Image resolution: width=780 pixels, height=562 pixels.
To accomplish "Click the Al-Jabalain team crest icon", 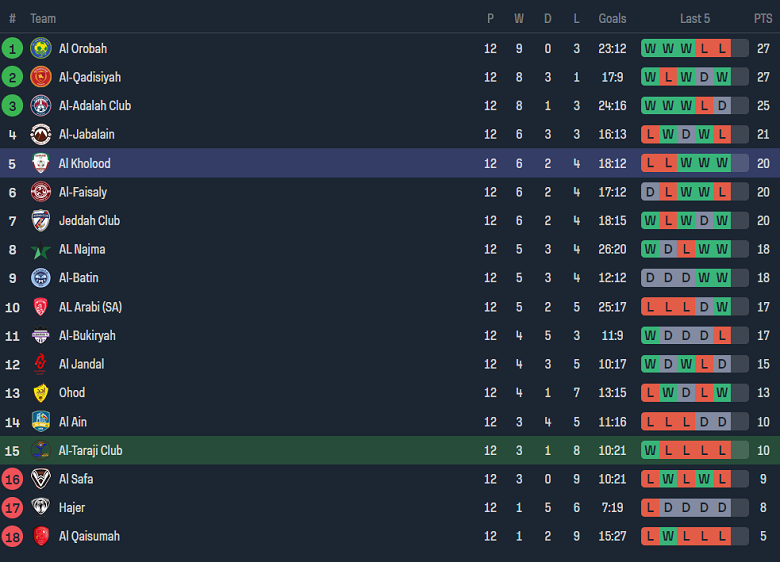I will click(x=41, y=135).
